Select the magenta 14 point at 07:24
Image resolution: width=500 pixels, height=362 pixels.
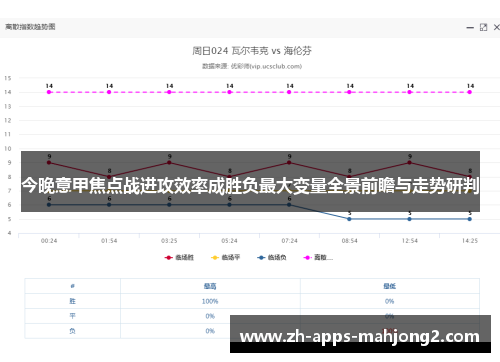(x=289, y=92)
